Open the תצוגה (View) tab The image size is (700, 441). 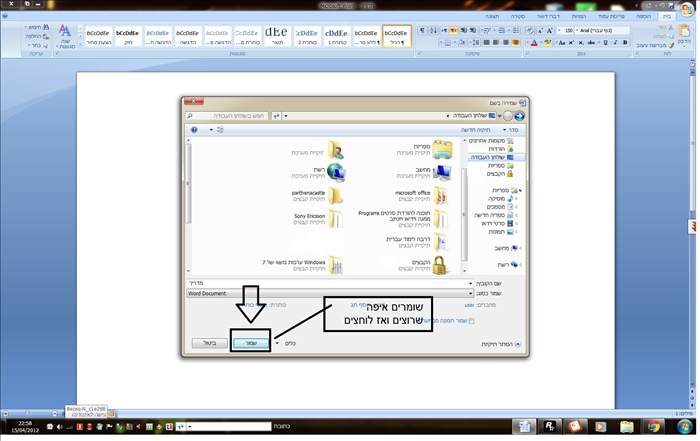pyautogui.click(x=492, y=16)
